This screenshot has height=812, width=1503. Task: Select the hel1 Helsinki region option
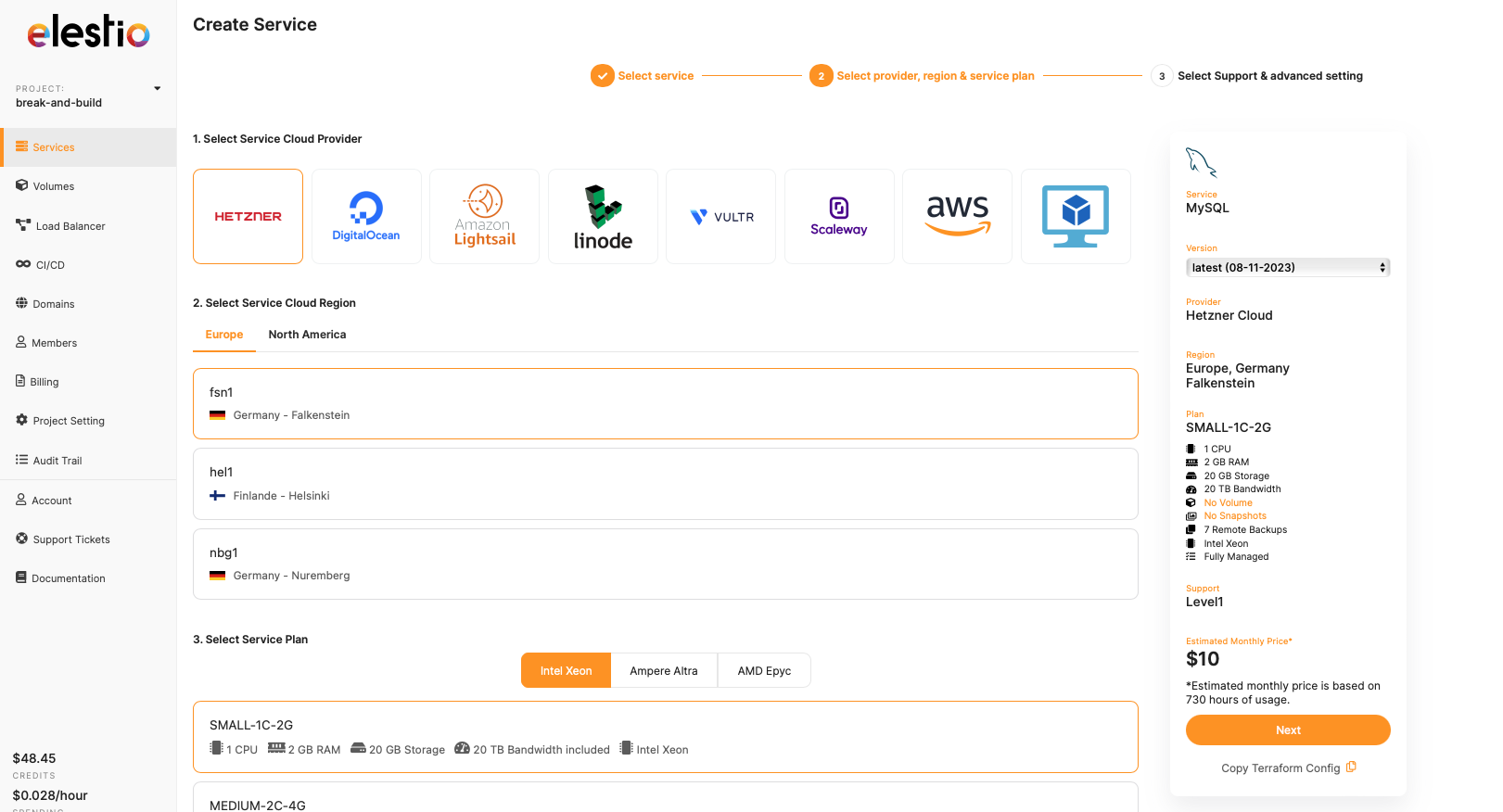click(665, 484)
